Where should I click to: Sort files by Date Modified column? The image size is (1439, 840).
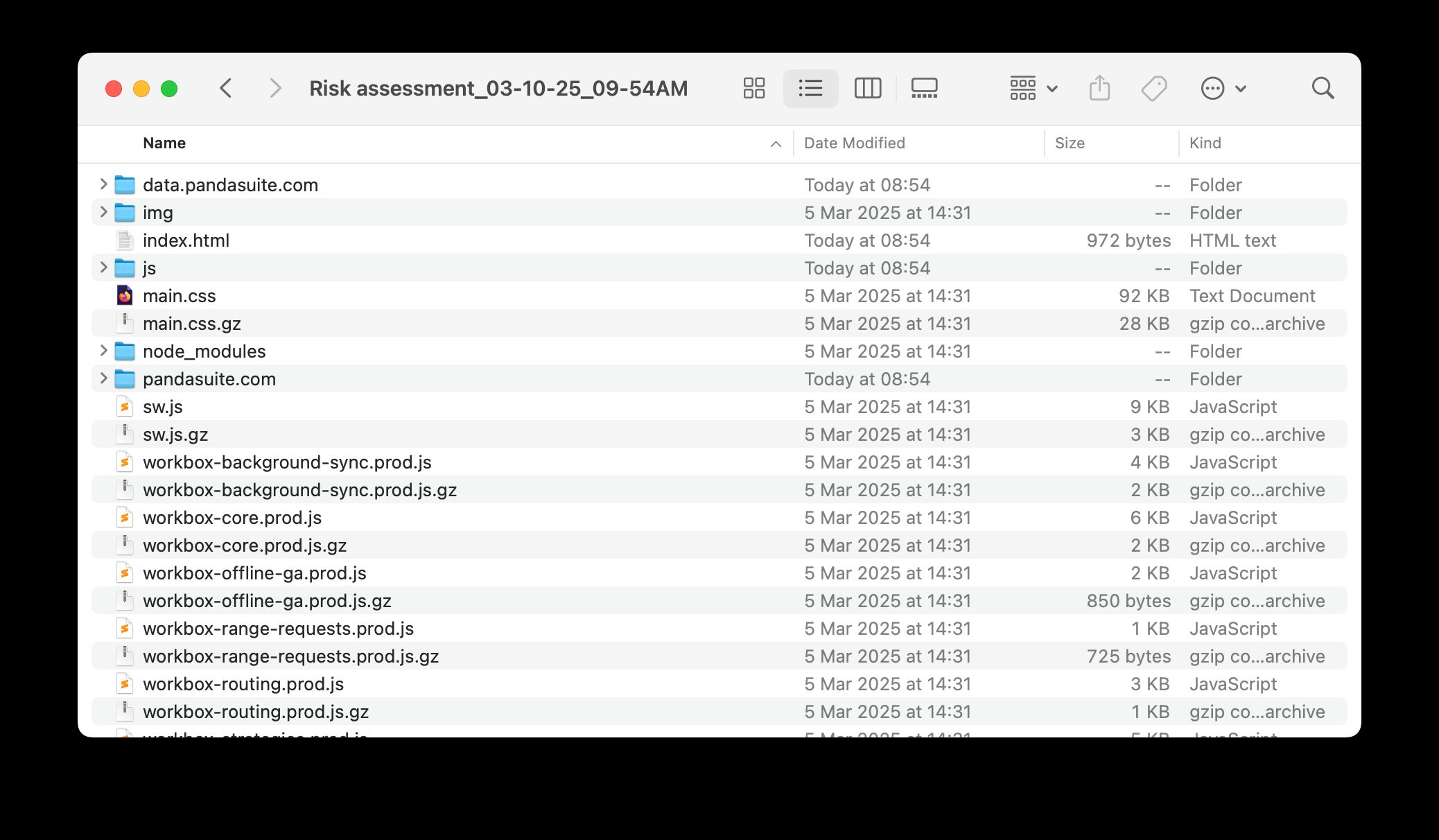tap(854, 143)
